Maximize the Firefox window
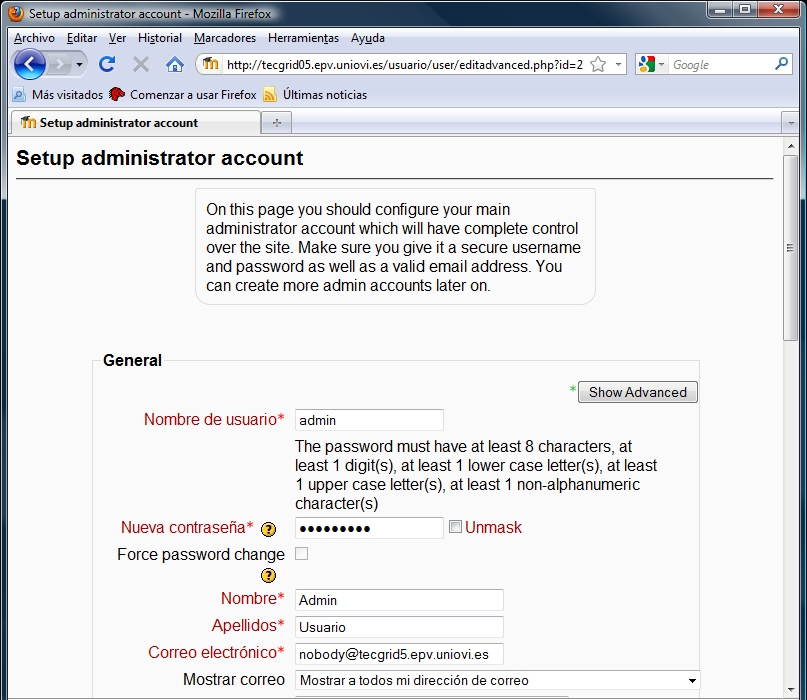Screen dimensions: 807x700 [745, 10]
